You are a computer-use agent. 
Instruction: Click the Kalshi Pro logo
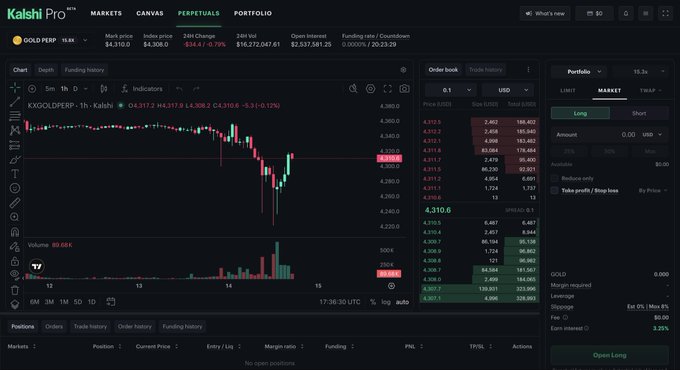click(41, 14)
